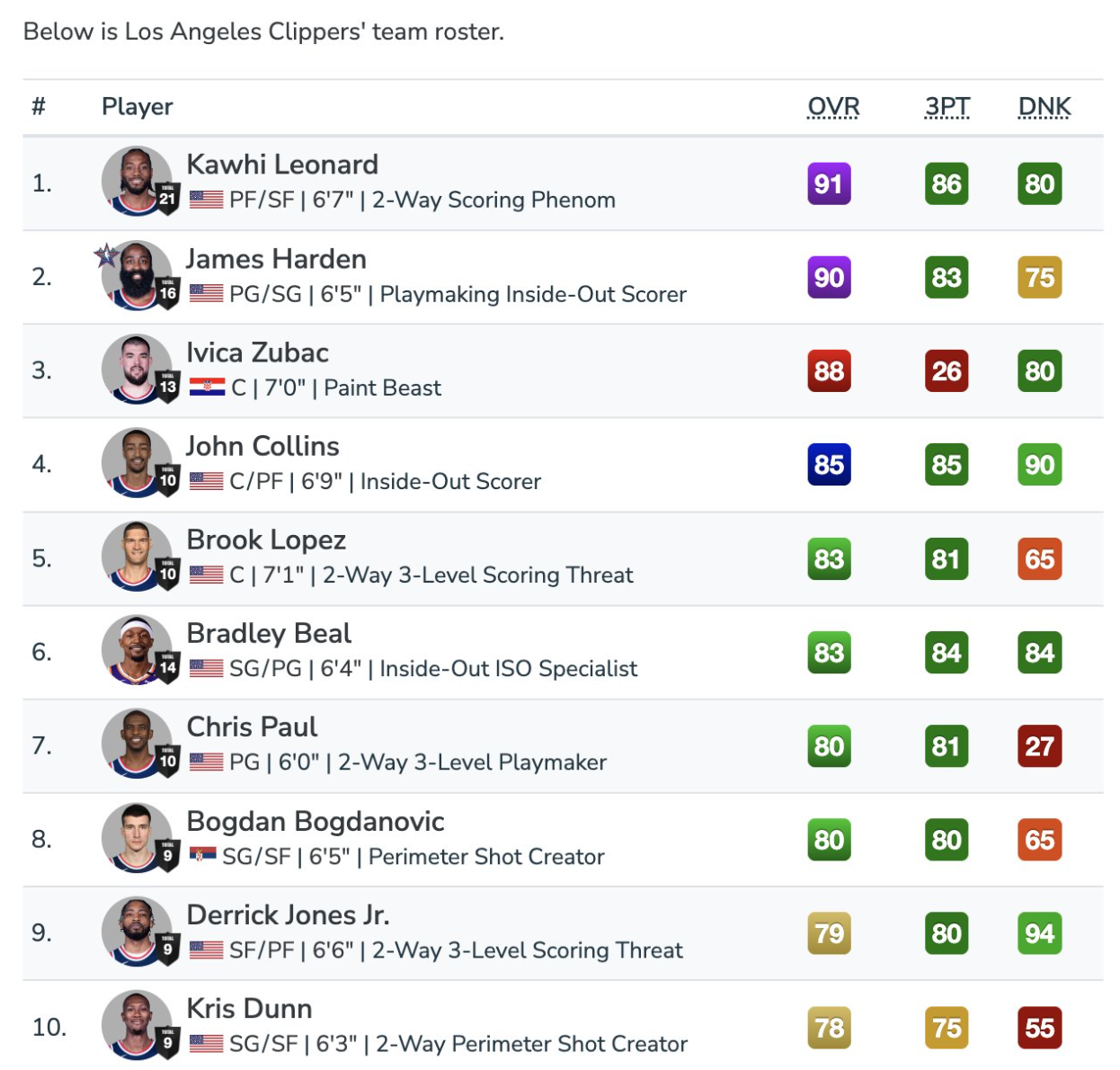Sort roster by DNK column header
1120x1070 pixels.
[1044, 107]
